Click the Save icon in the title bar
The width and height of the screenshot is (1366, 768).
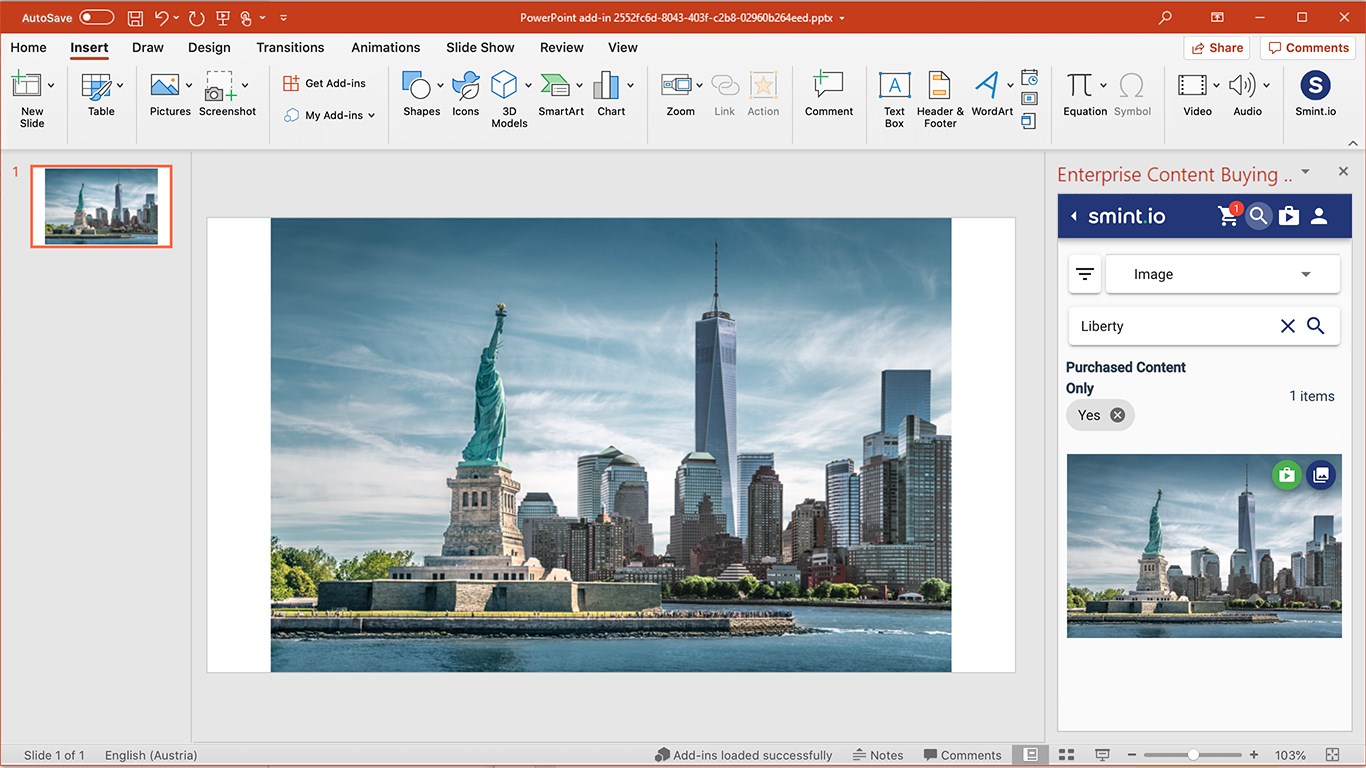[135, 18]
